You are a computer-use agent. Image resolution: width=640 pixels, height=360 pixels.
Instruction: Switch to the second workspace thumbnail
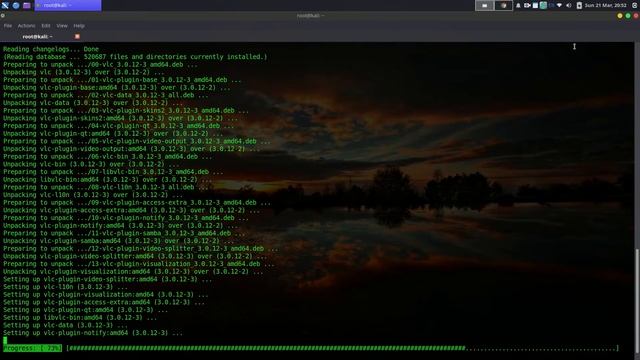click(503, 5)
